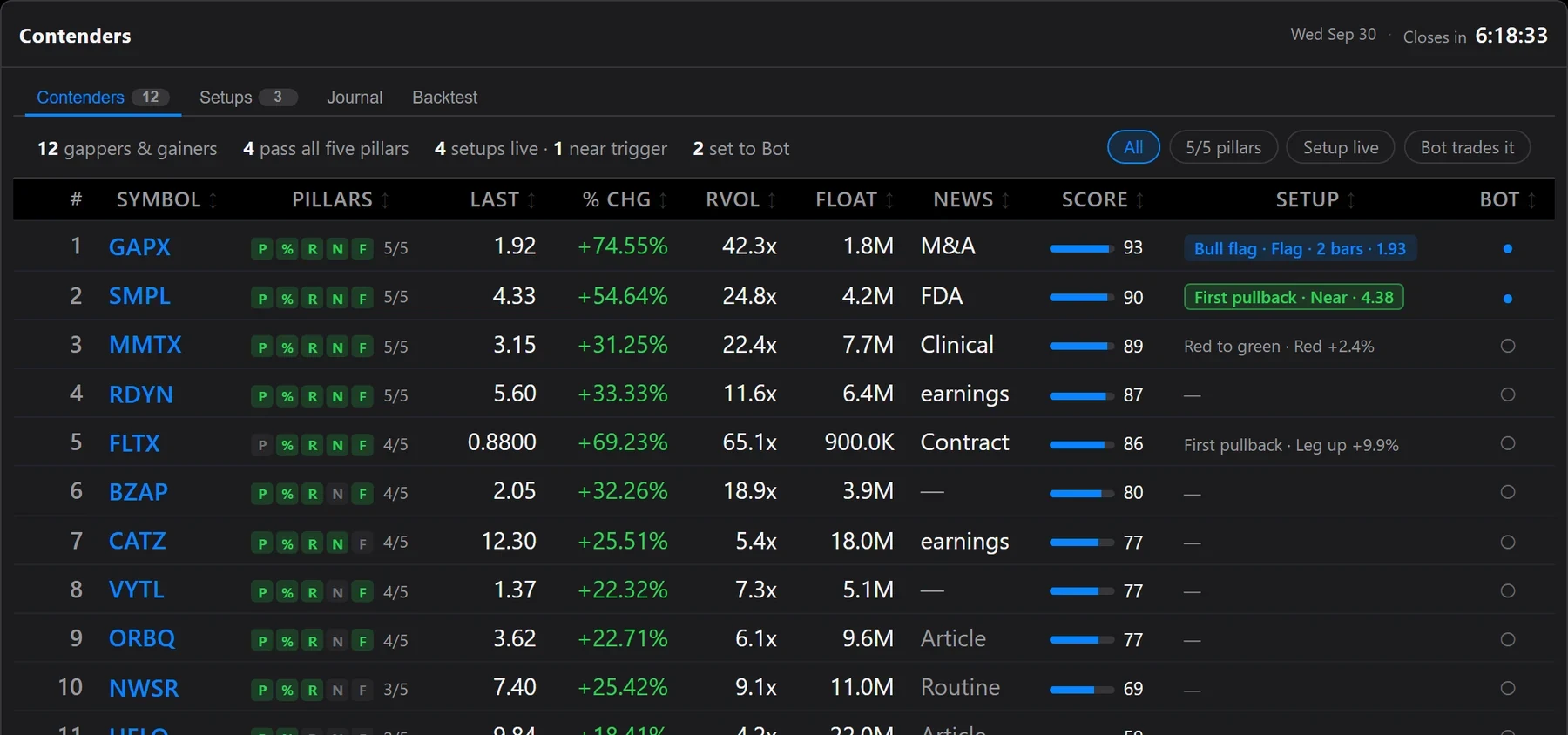
Task: Click the "+69.23%" change value for FLTX
Action: click(x=623, y=443)
